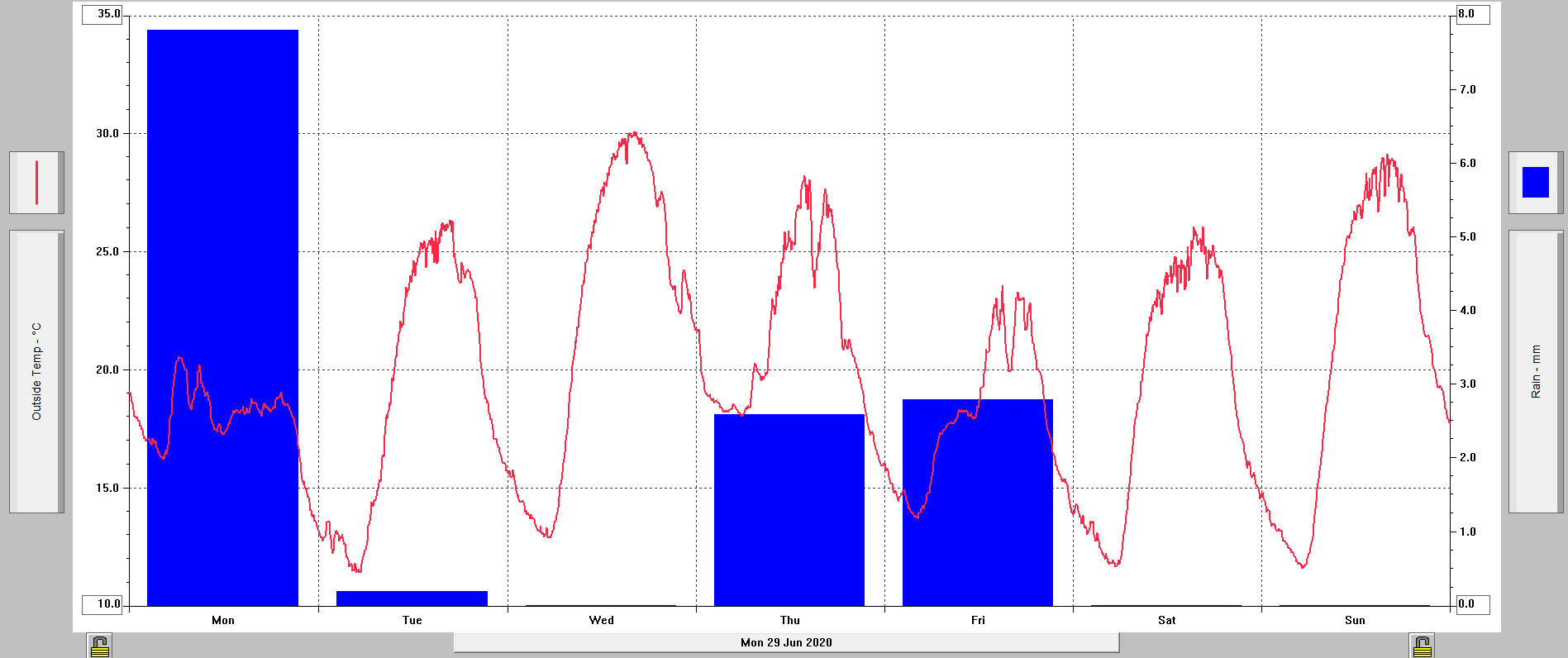Click the Mon day label on axis

223,620
